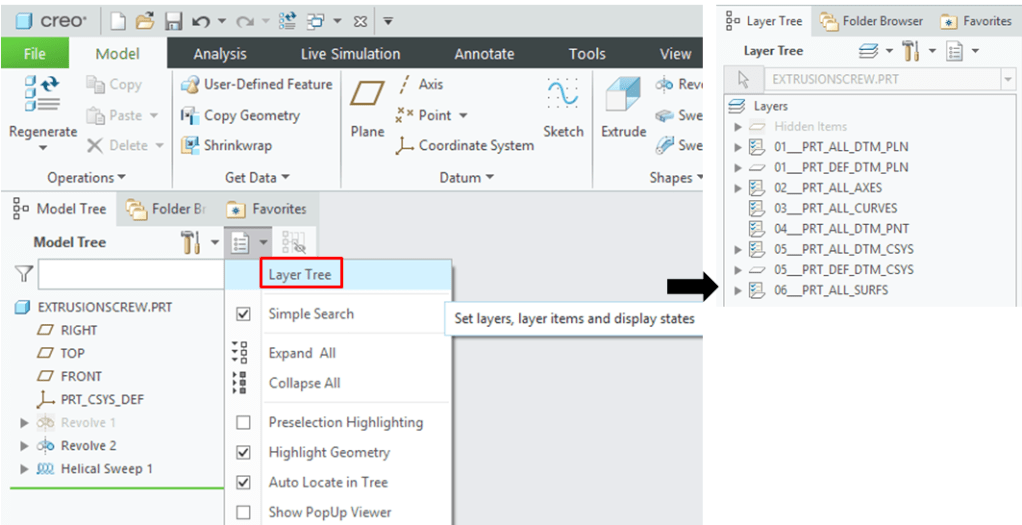Expand the 02__PRT_ALL_AXES layer
This screenshot has width=1022, height=525.
738,188
